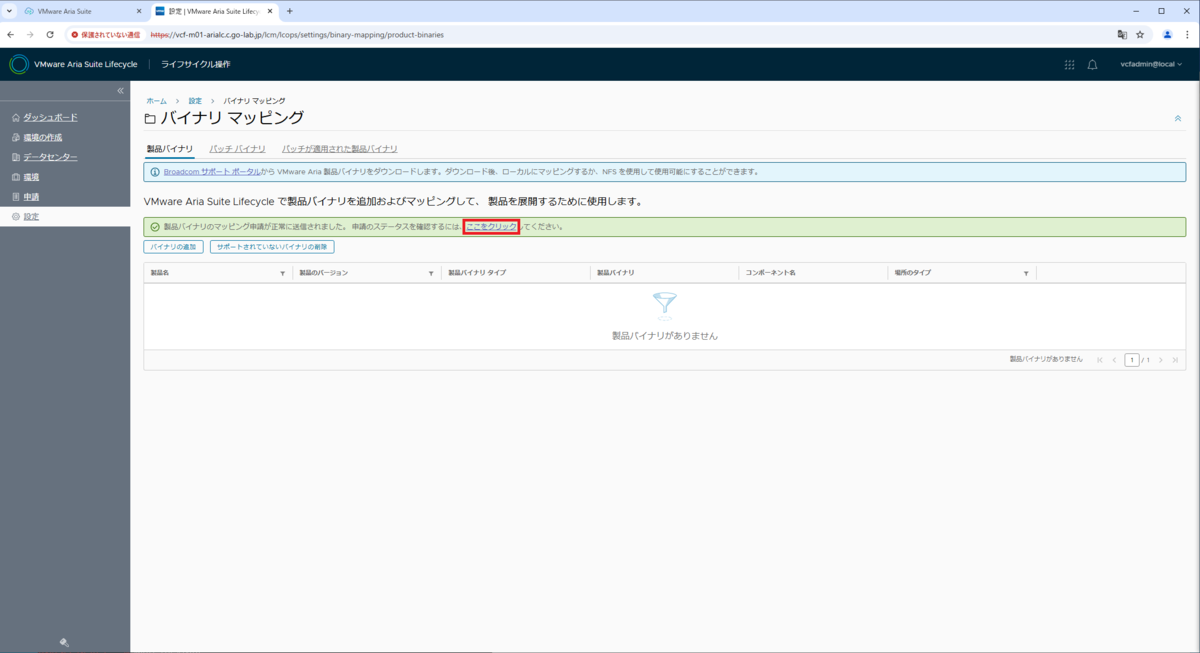Open the browser translate icon
Viewport: 1200px width, 653px height.
1122,35
